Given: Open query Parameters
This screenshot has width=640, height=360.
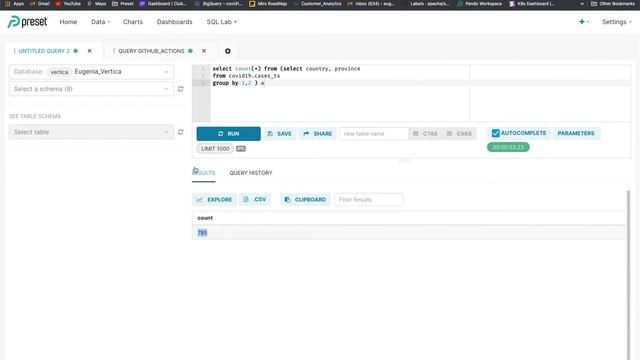Looking at the screenshot, I should click(x=576, y=133).
